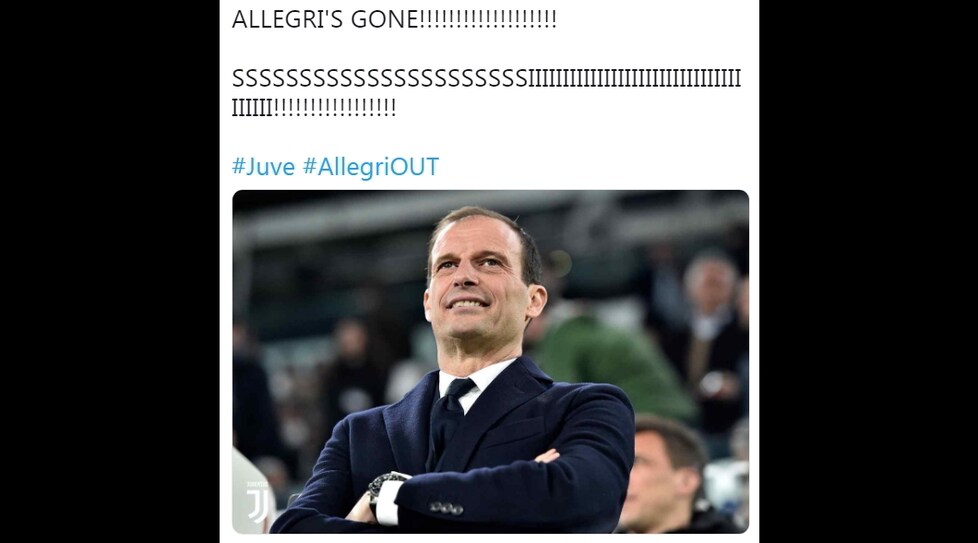Open the #AllegriOUT hashtag
Image resolution: width=978 pixels, height=543 pixels.
click(371, 166)
